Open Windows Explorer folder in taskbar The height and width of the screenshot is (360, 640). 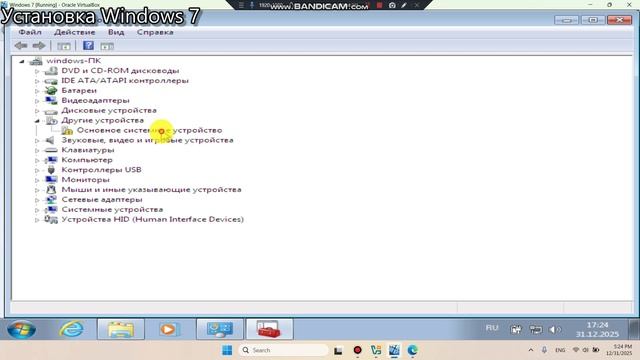(x=121, y=329)
